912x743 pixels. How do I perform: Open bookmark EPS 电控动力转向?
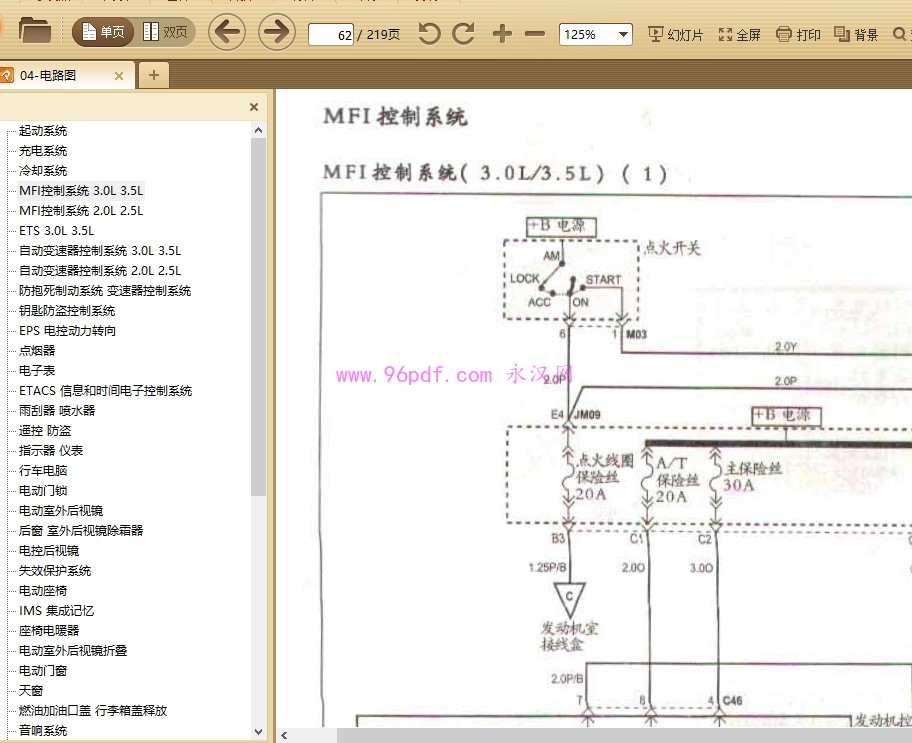click(x=67, y=330)
